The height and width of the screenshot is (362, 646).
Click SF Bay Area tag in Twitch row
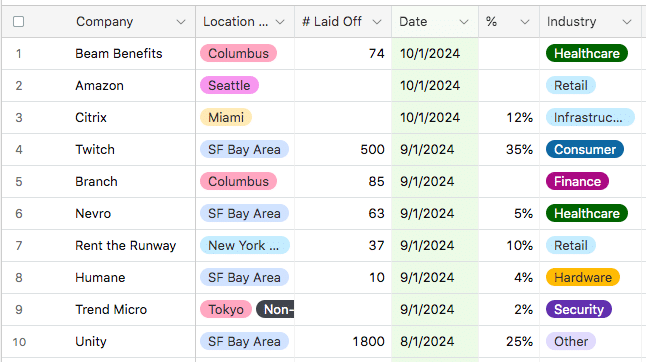244,149
